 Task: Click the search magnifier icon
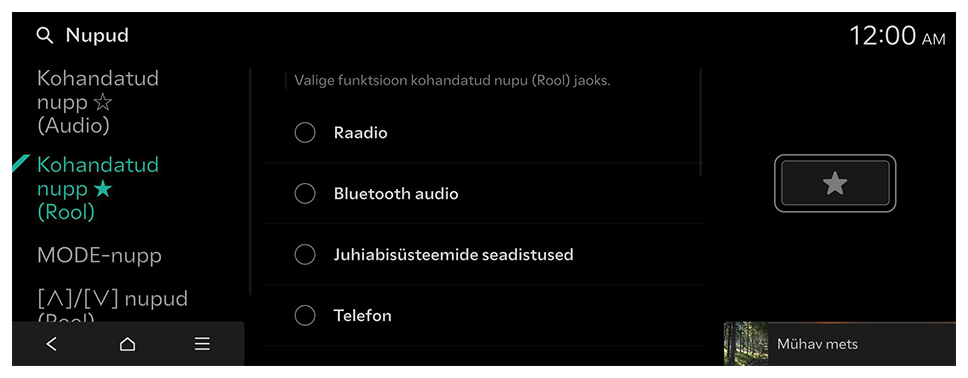point(45,36)
